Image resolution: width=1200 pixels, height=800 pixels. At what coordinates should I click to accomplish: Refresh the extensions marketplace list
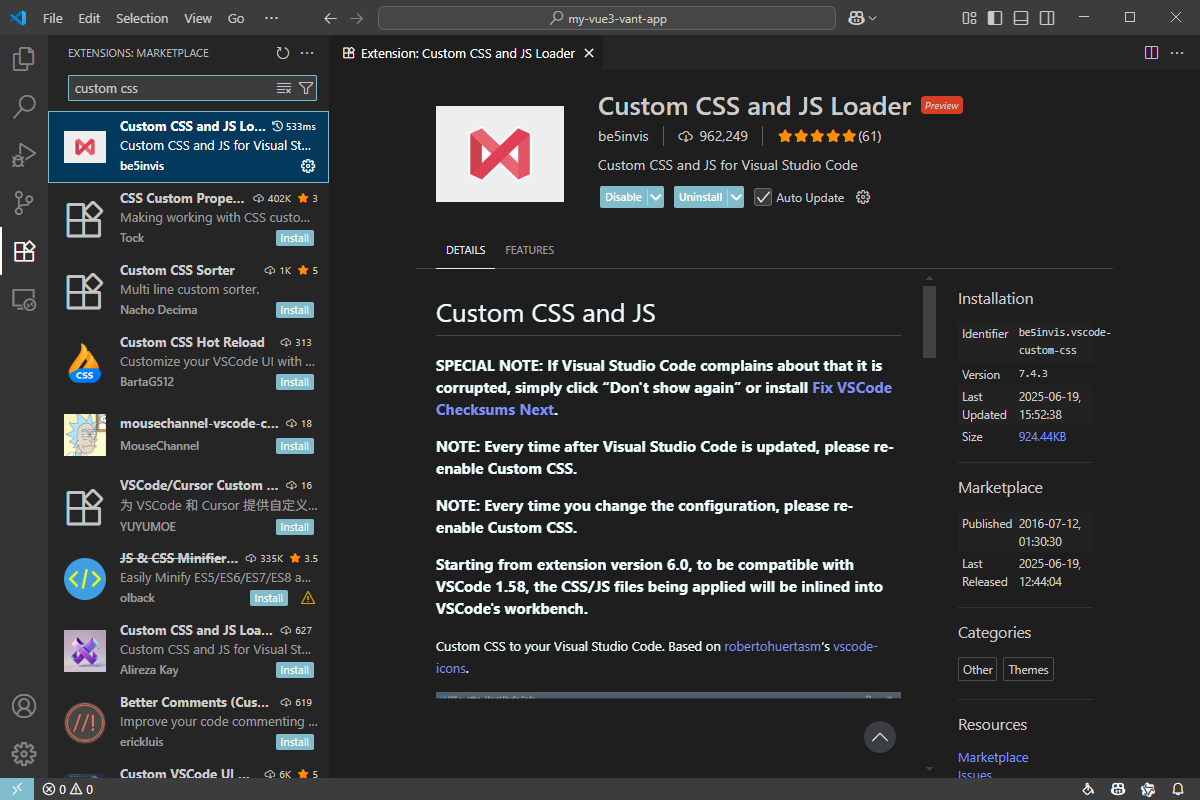point(283,53)
